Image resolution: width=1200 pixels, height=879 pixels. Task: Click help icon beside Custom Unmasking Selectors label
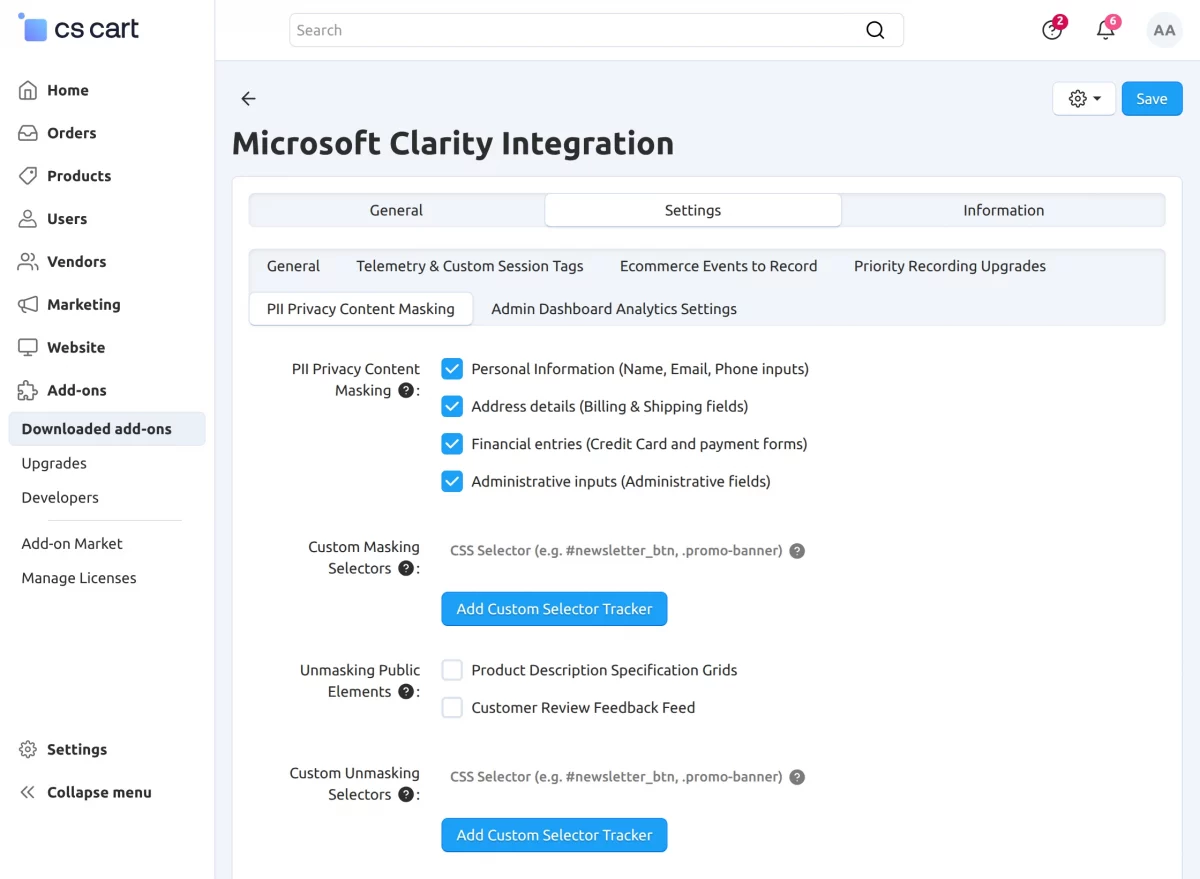click(x=406, y=794)
